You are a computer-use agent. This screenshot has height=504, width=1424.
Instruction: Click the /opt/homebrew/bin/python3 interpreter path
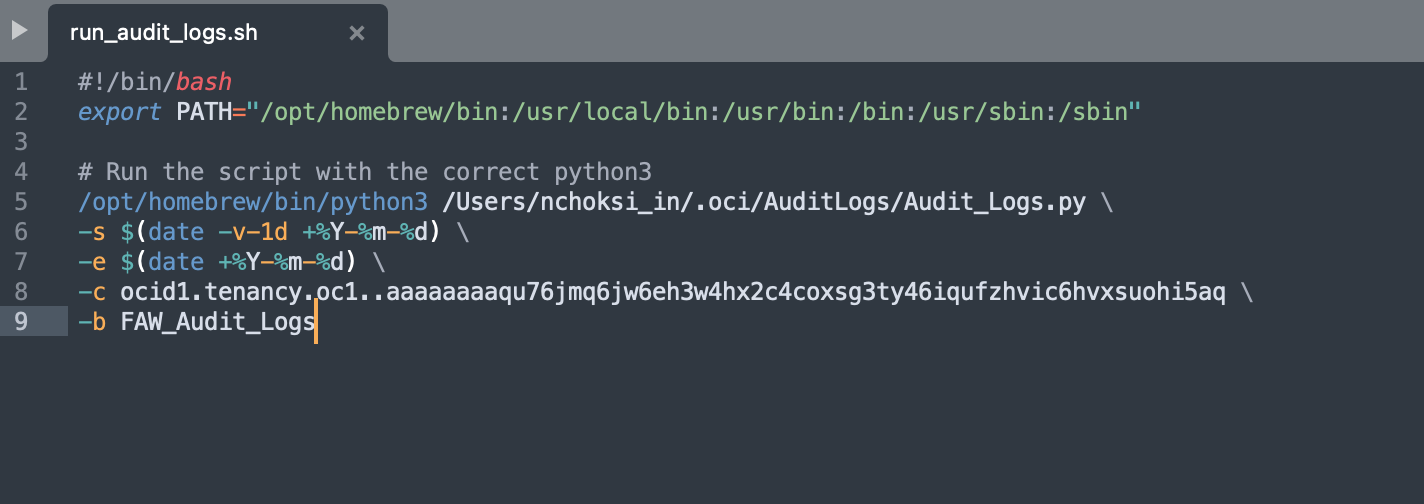point(253,202)
